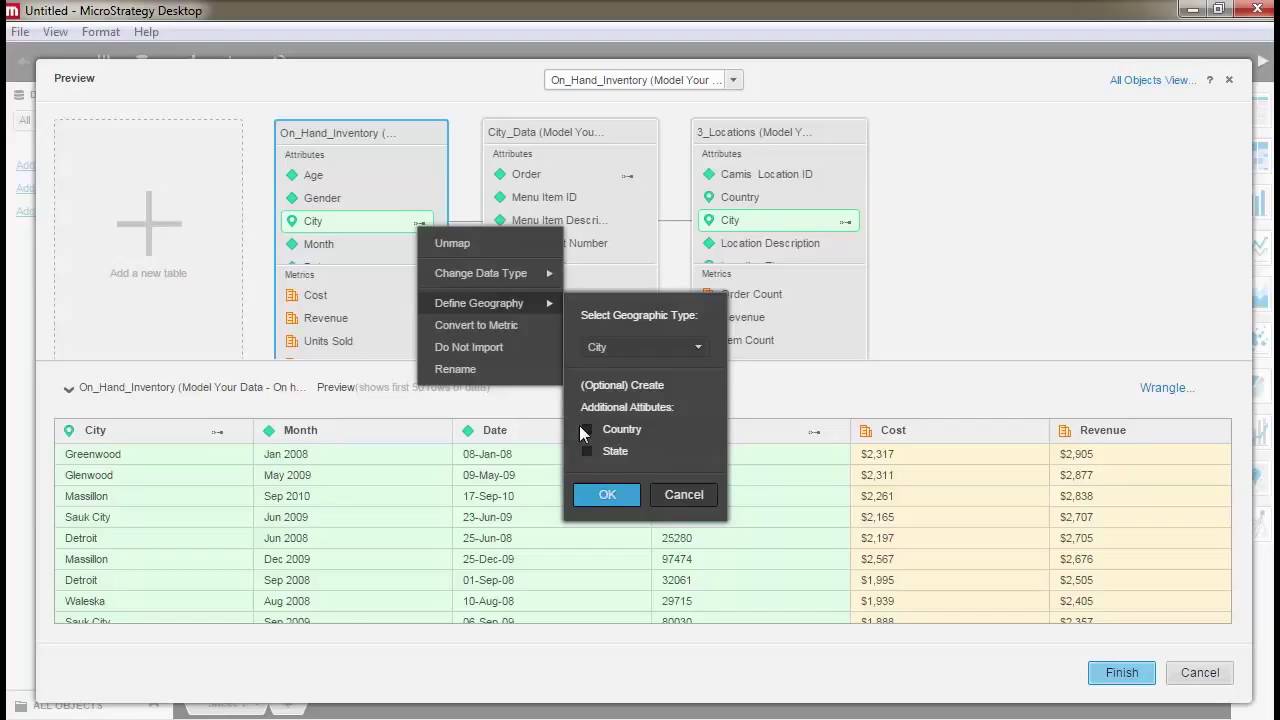
Task: Click OK in Define Geography popup
Action: 607,494
